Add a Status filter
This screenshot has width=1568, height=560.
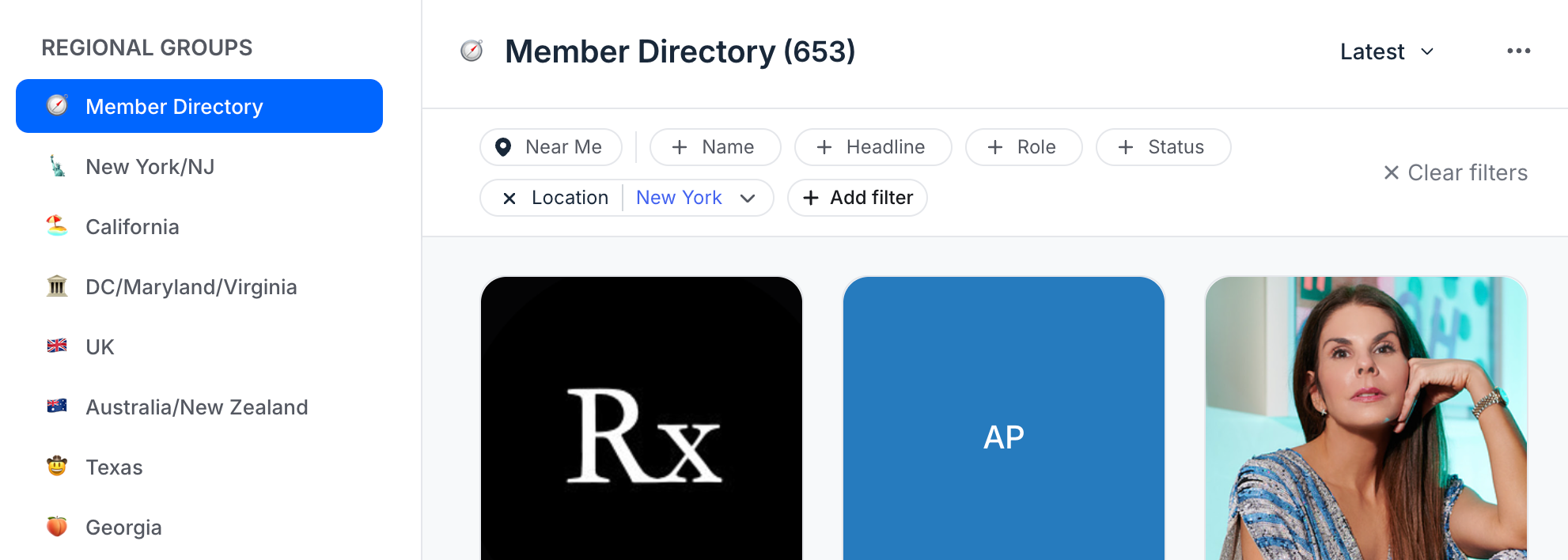(1163, 147)
